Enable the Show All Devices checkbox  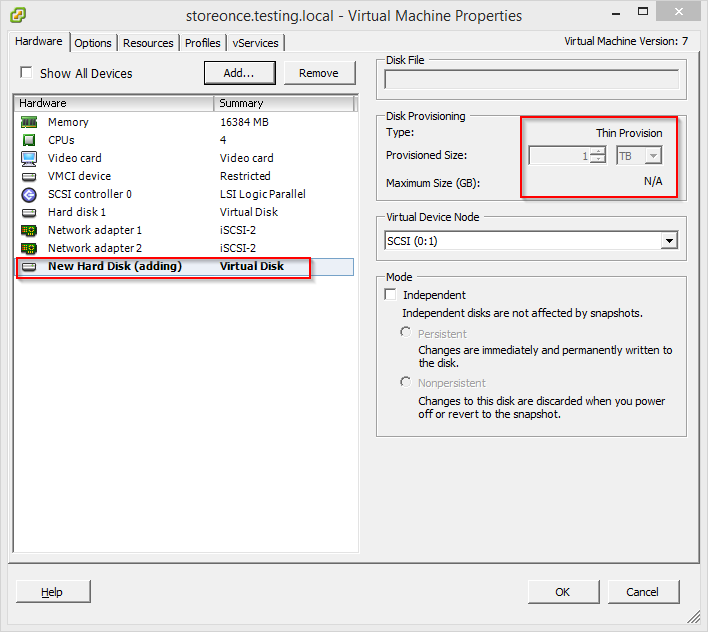click(27, 73)
